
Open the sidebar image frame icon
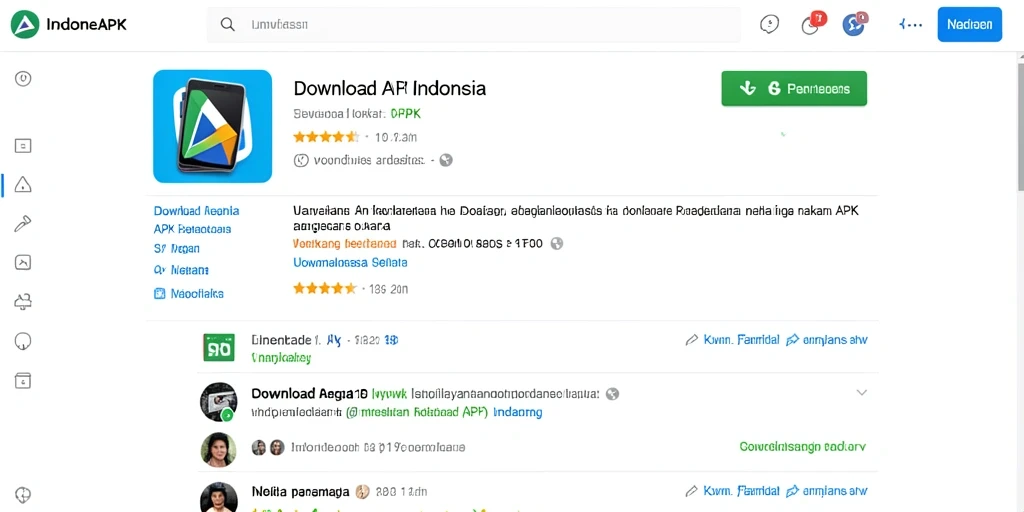click(23, 263)
